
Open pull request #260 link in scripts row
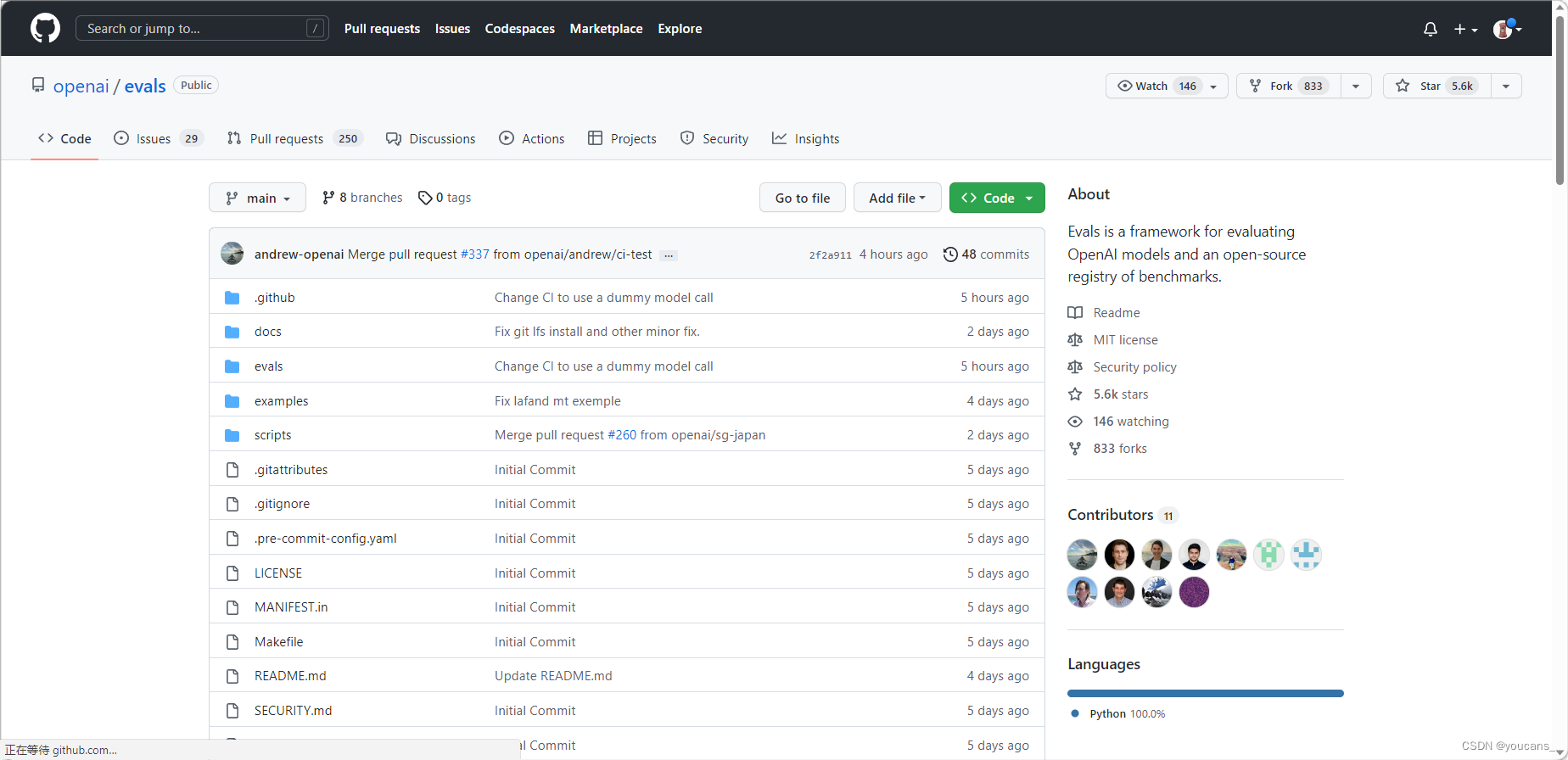pos(622,435)
